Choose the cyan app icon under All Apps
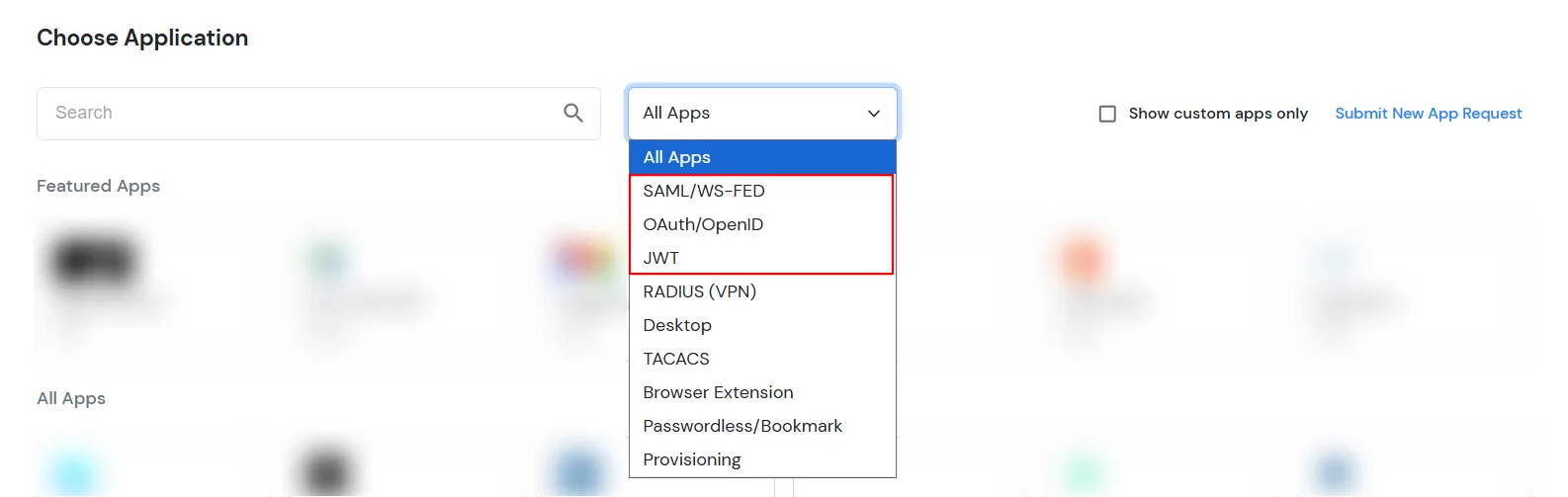 pos(75,472)
